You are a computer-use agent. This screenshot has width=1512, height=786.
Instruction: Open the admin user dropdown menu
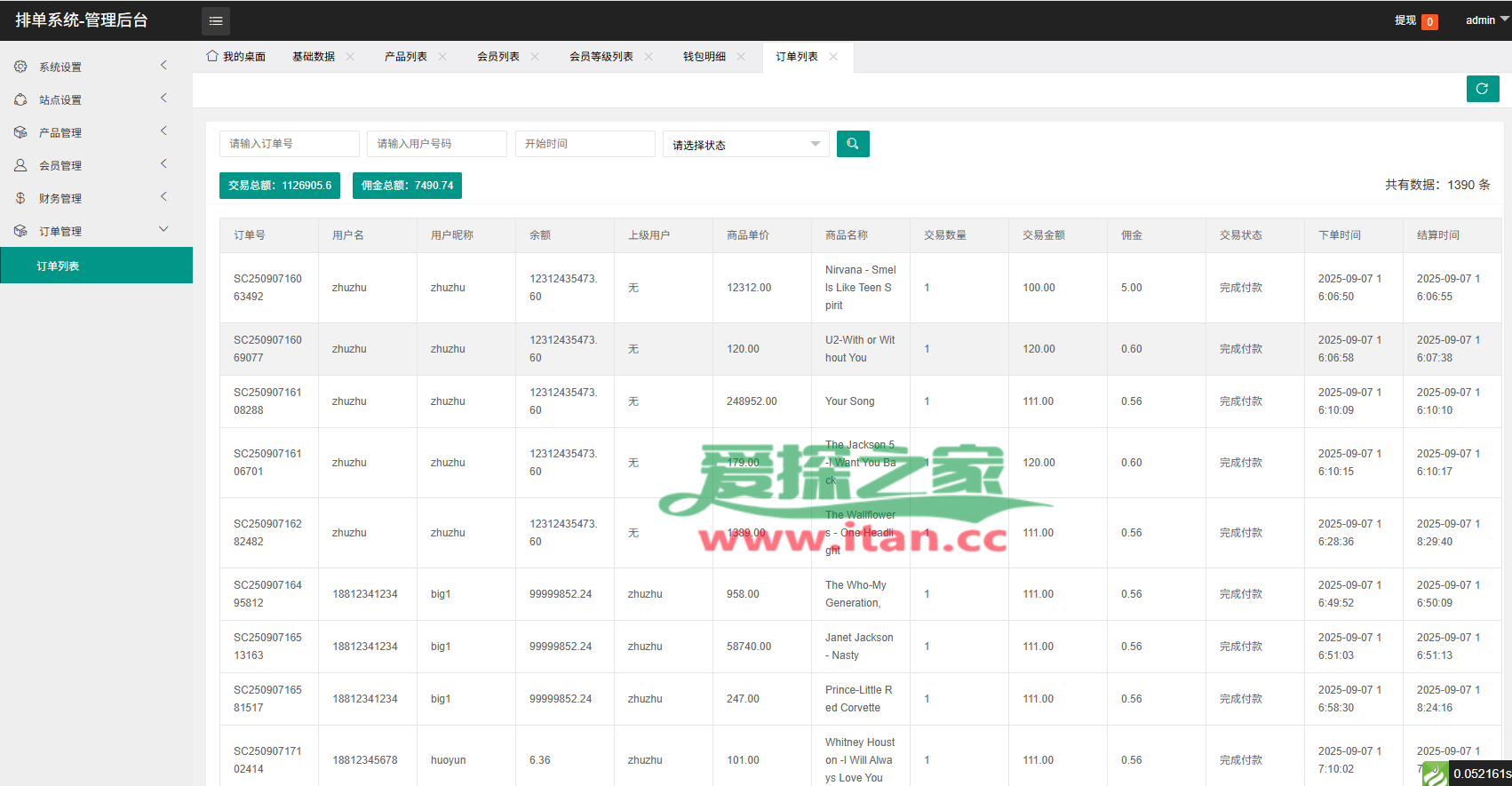(1486, 20)
